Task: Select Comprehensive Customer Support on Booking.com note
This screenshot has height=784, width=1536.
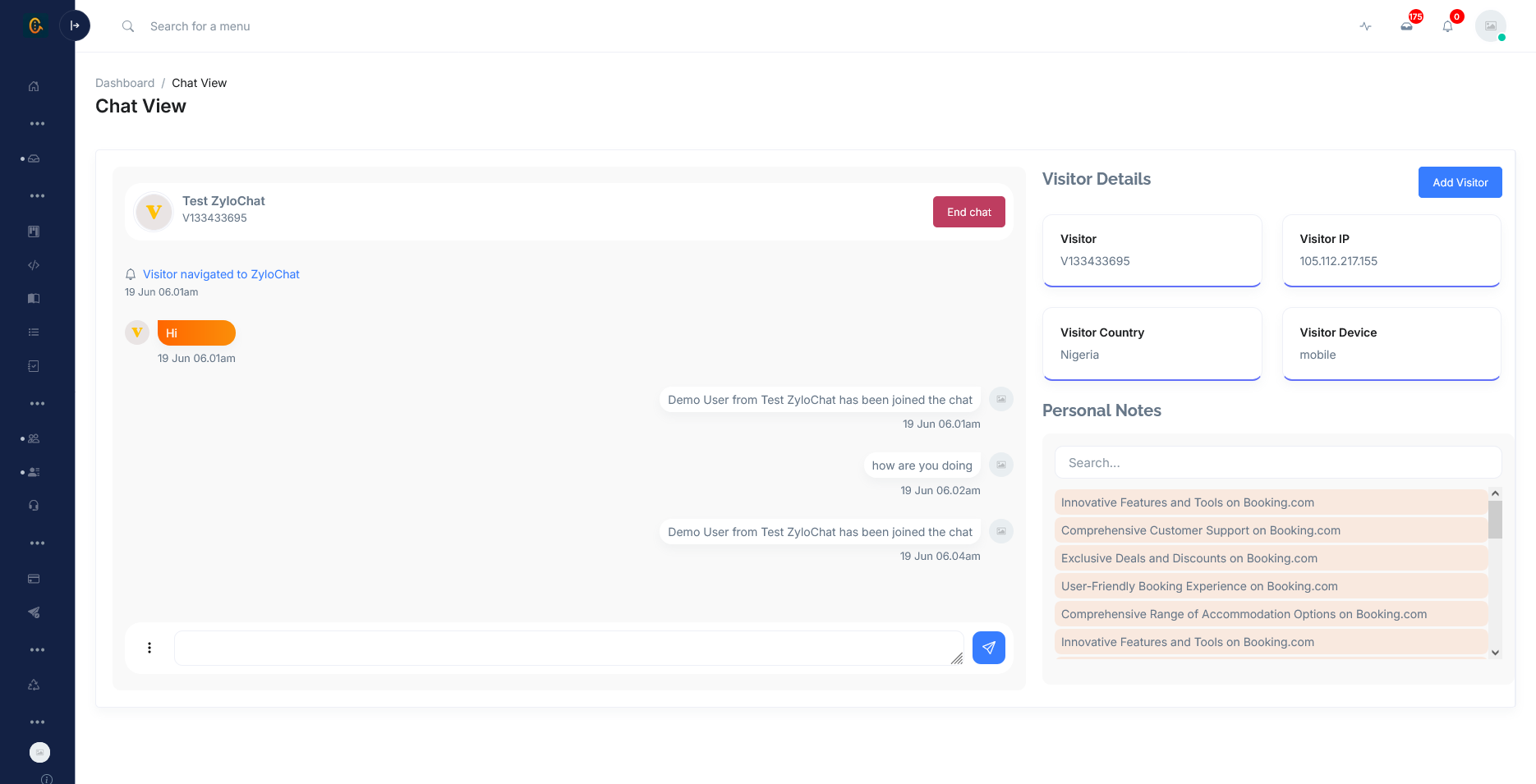Action: [x=1271, y=530]
